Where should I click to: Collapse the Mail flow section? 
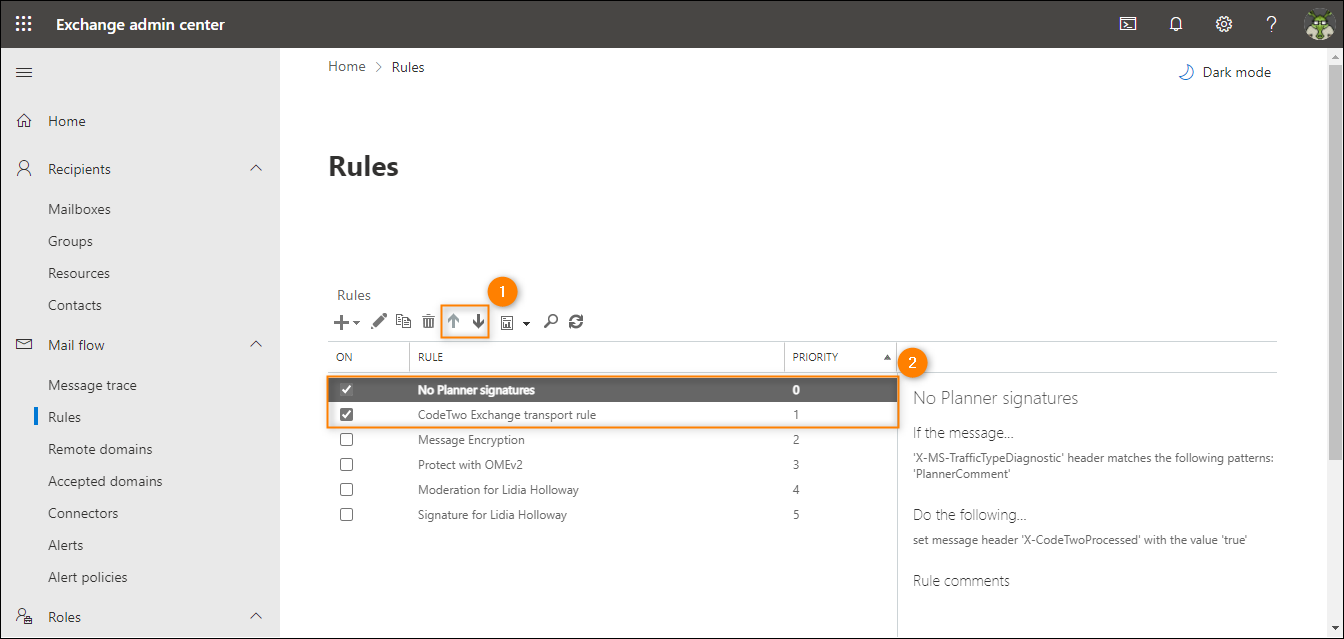[257, 344]
